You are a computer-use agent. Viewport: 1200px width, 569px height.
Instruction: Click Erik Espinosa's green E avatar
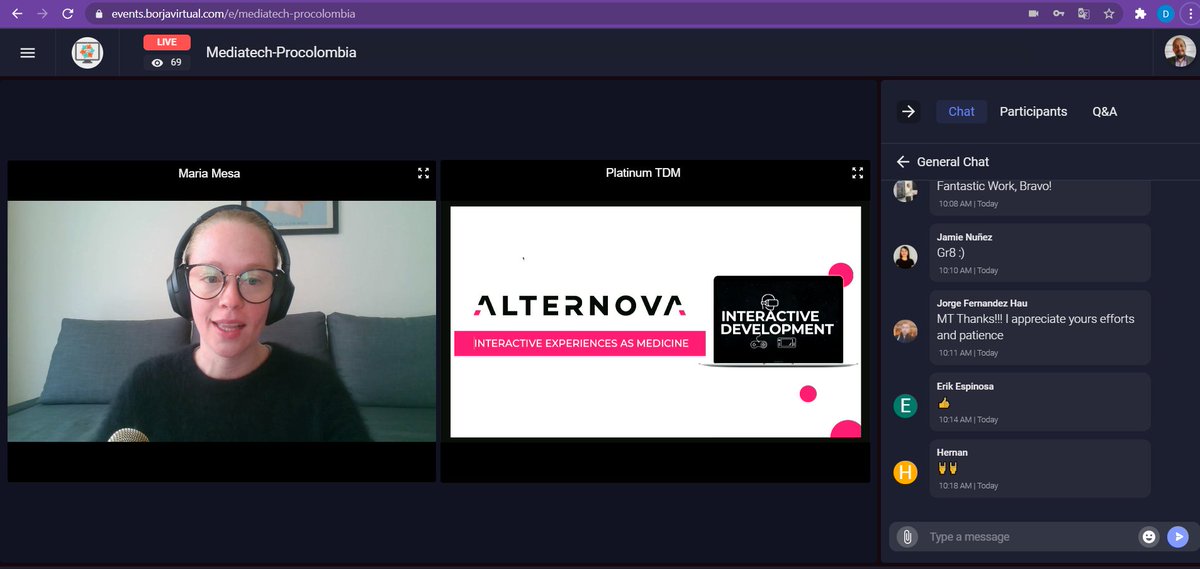pos(905,405)
